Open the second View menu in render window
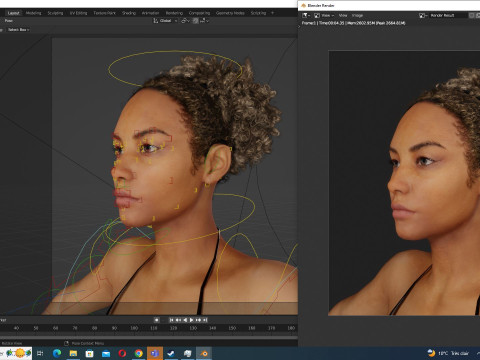Viewport: 480px width, 360px height. coord(343,15)
